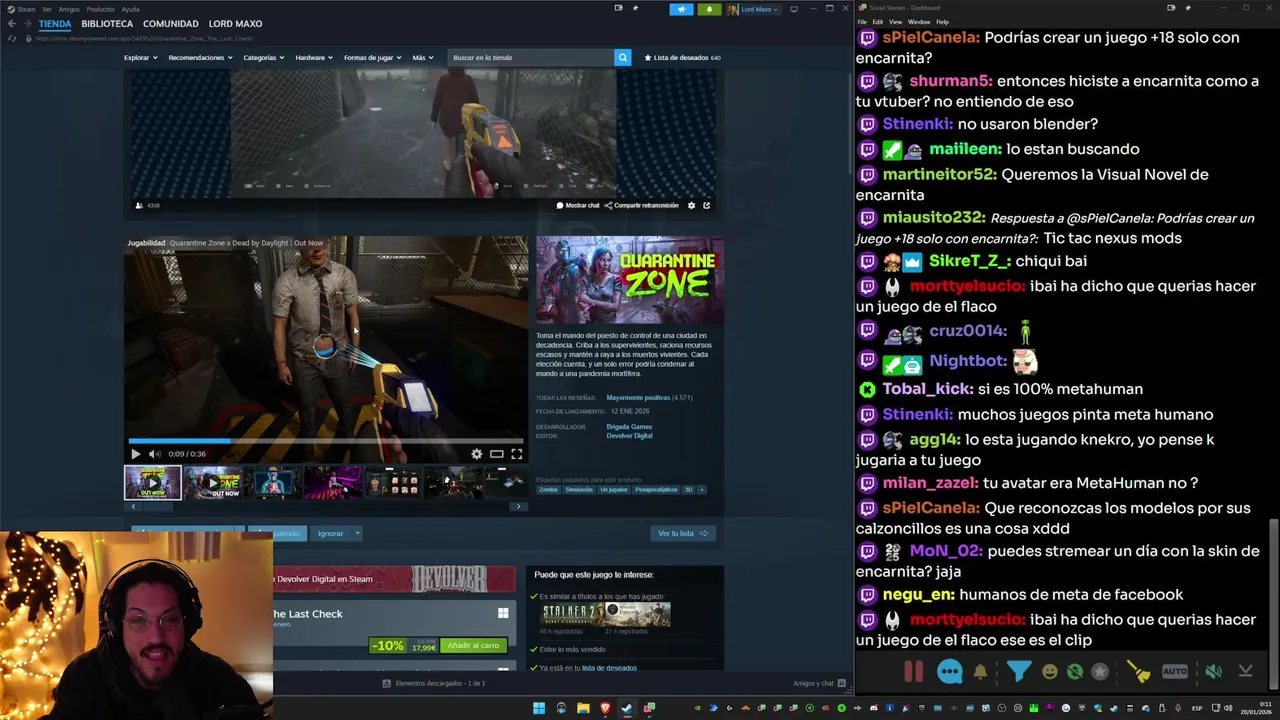The width and height of the screenshot is (1280, 720).
Task: Toggle the green crossed-out dollar donations icon
Action: [1074, 672]
